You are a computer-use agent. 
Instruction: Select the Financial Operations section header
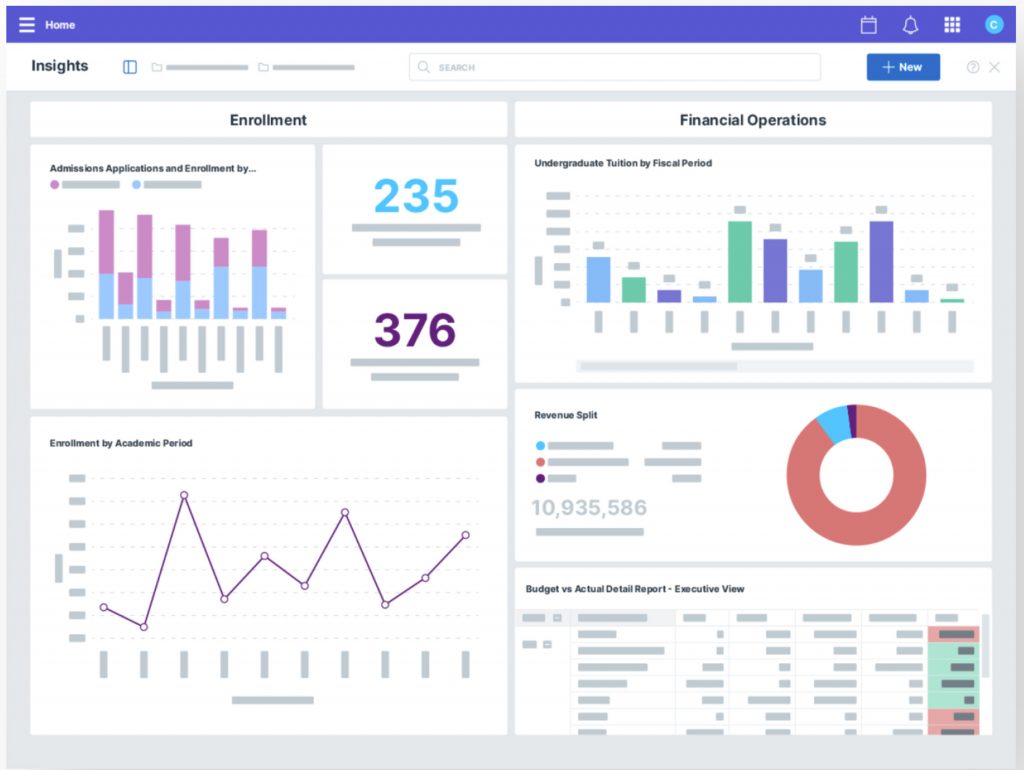point(752,120)
